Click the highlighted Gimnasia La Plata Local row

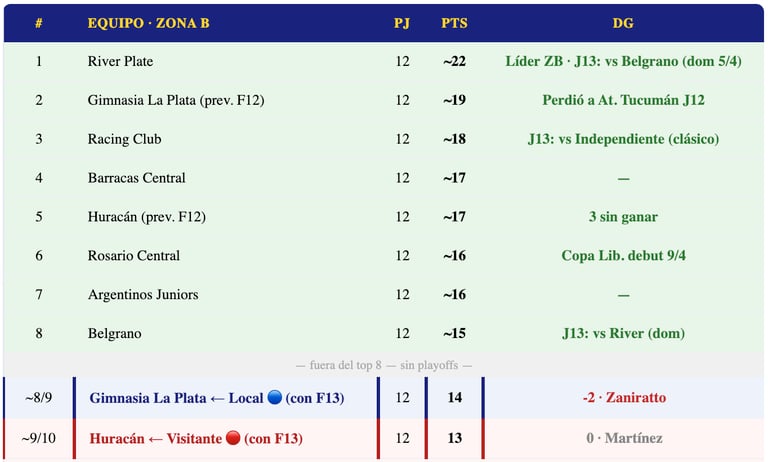[x=384, y=397]
